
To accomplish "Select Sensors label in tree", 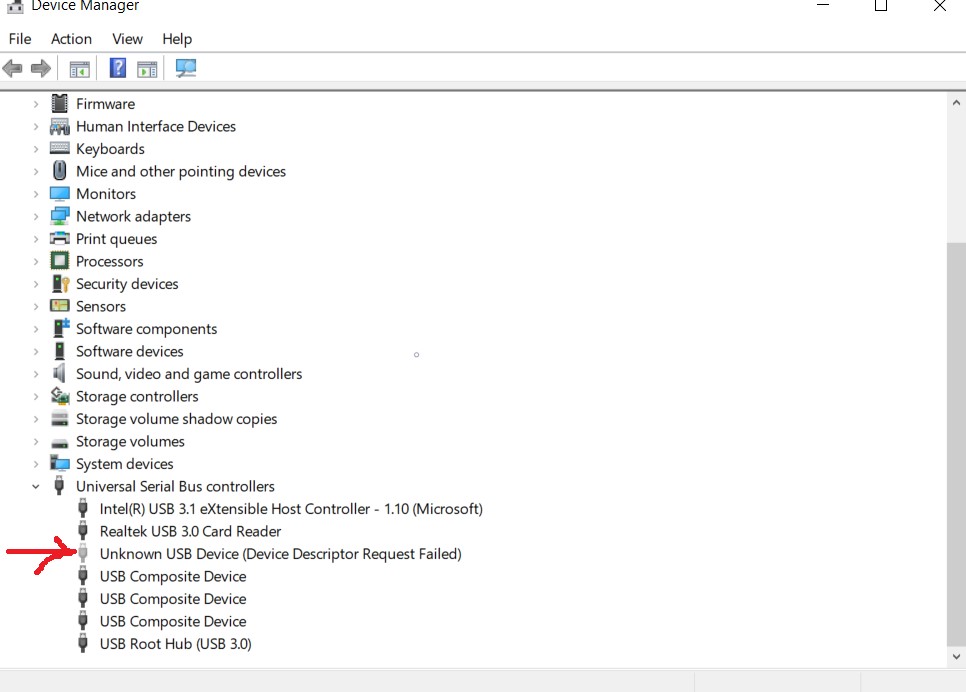I will point(100,306).
